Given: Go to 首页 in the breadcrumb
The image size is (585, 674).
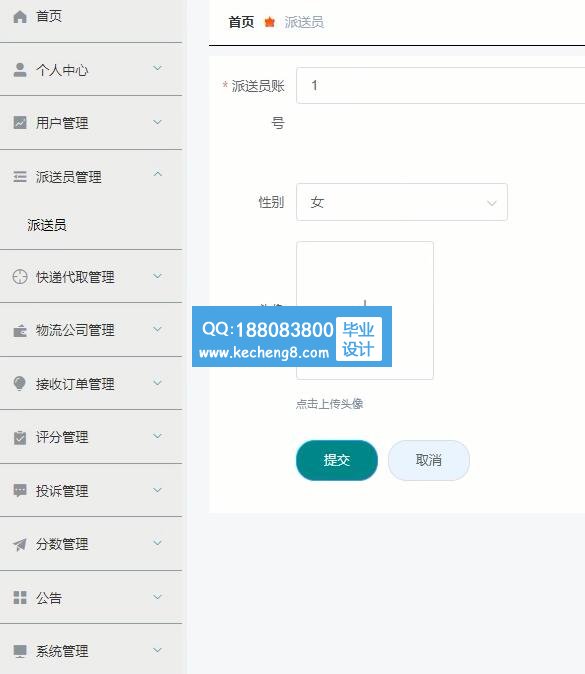Looking at the screenshot, I should click(x=241, y=22).
